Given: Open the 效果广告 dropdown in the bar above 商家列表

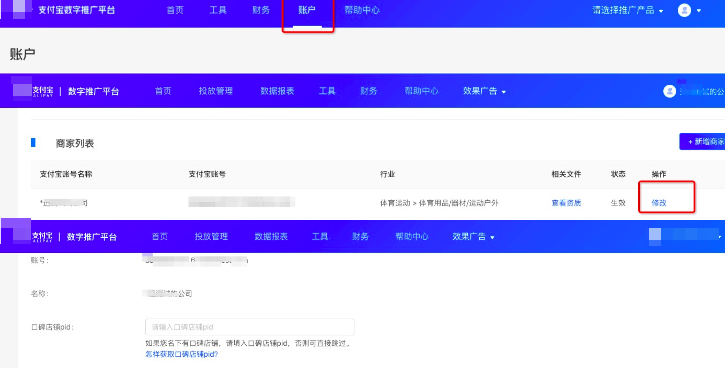Looking at the screenshot, I should coord(485,91).
